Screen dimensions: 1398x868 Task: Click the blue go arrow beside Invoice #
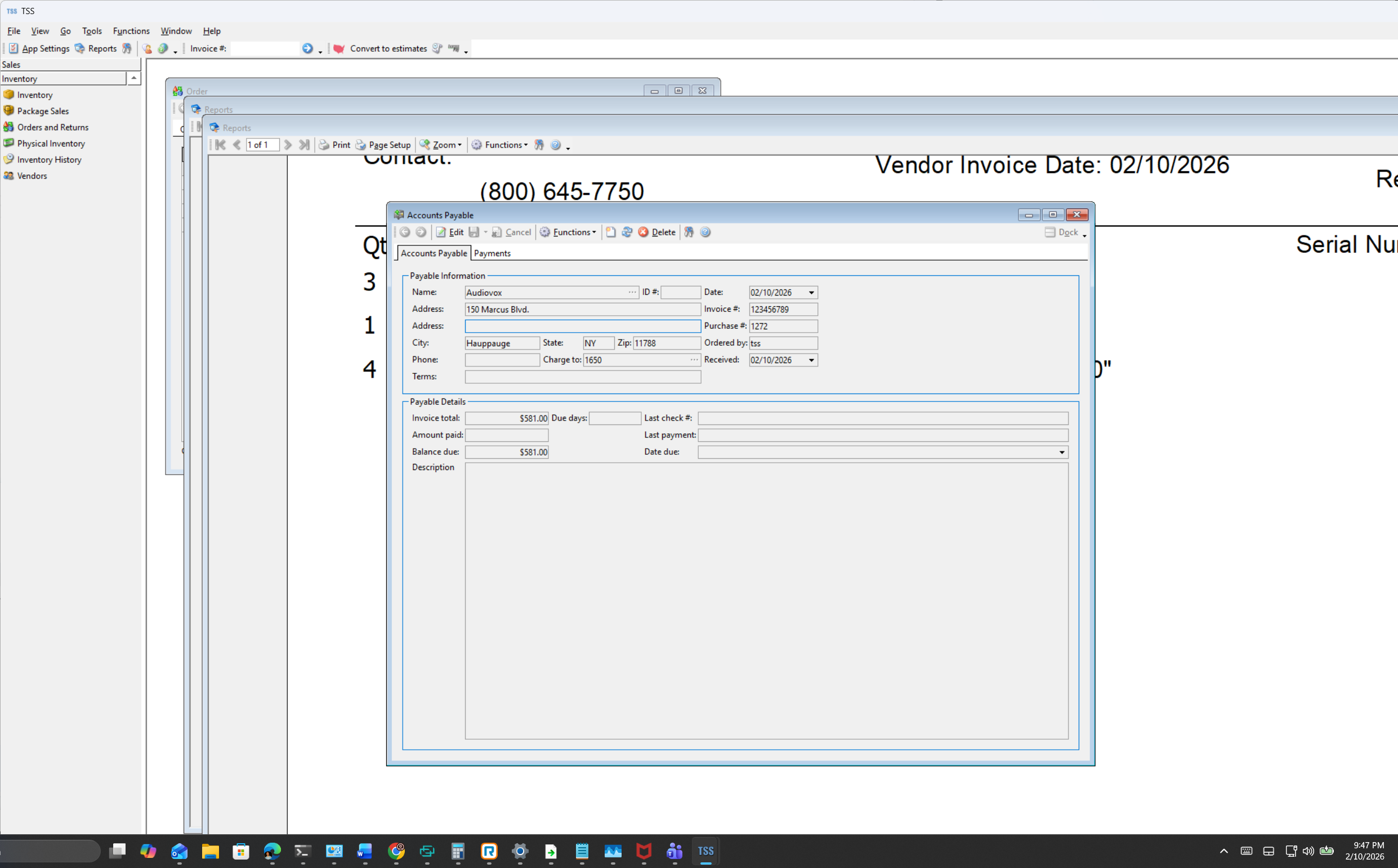(x=308, y=48)
